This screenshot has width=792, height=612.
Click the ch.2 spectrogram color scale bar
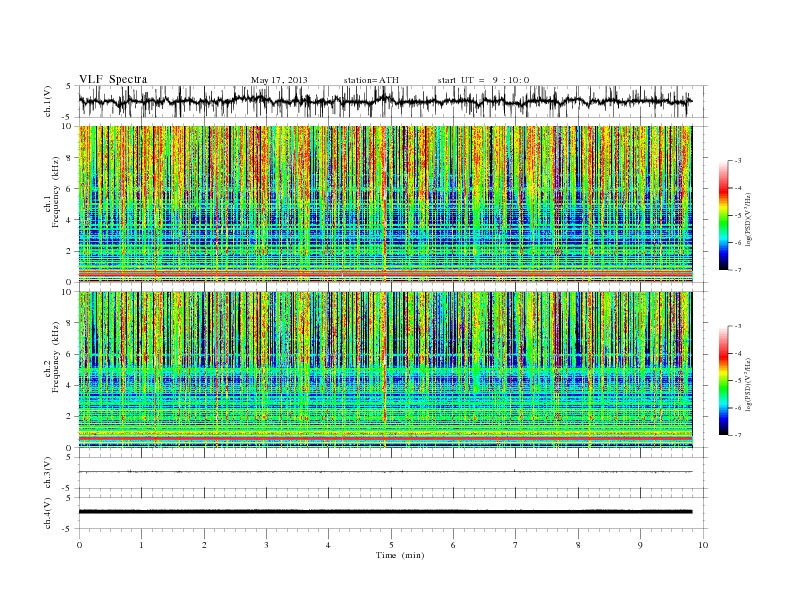click(723, 380)
